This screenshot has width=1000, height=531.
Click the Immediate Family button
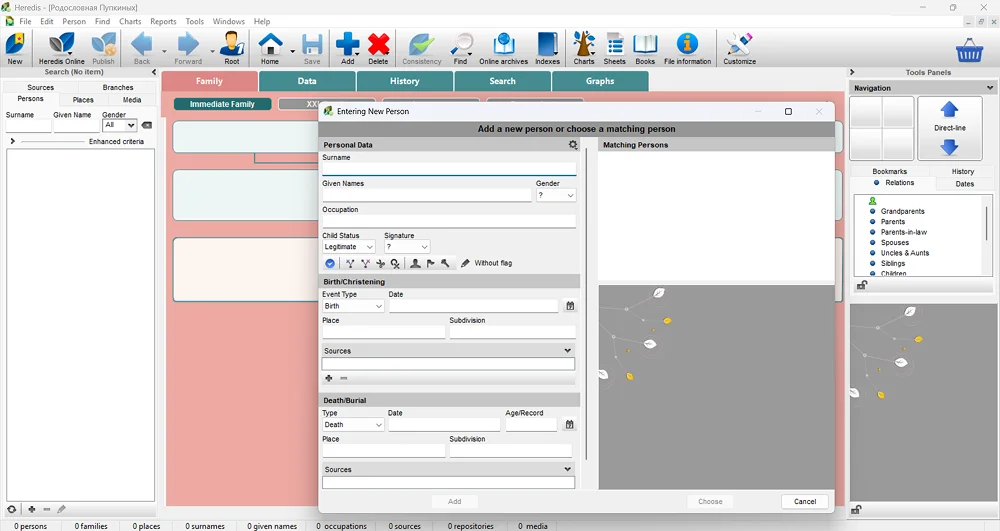click(x=222, y=104)
